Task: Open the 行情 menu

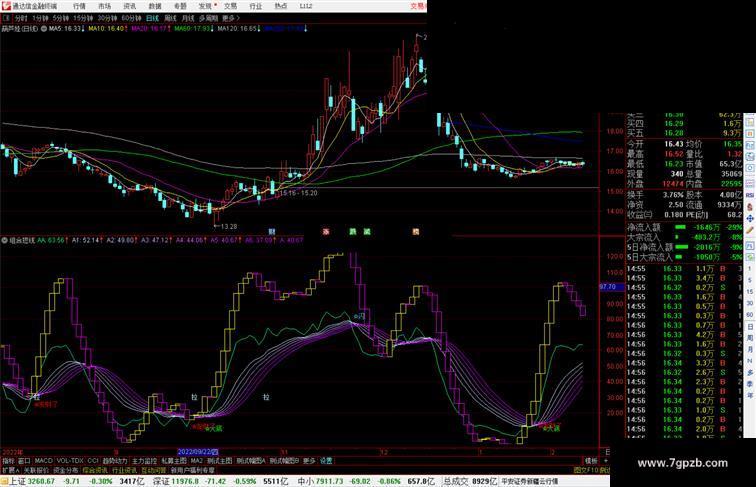Action: 80,6
